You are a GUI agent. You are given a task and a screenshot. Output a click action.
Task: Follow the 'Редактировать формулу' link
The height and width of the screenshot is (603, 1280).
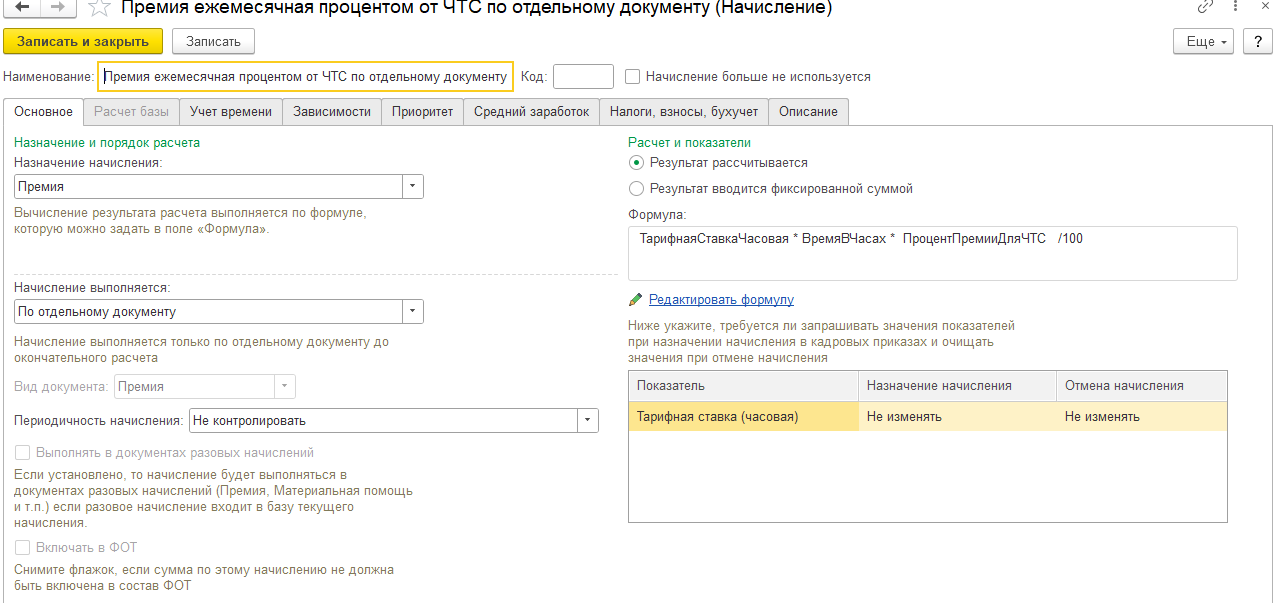pos(721,300)
